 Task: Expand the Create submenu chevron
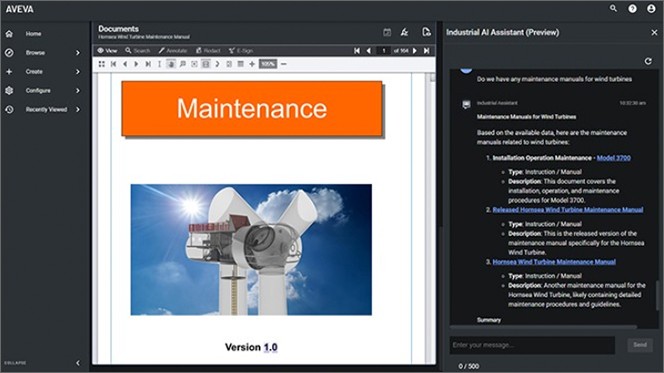pyautogui.click(x=78, y=72)
